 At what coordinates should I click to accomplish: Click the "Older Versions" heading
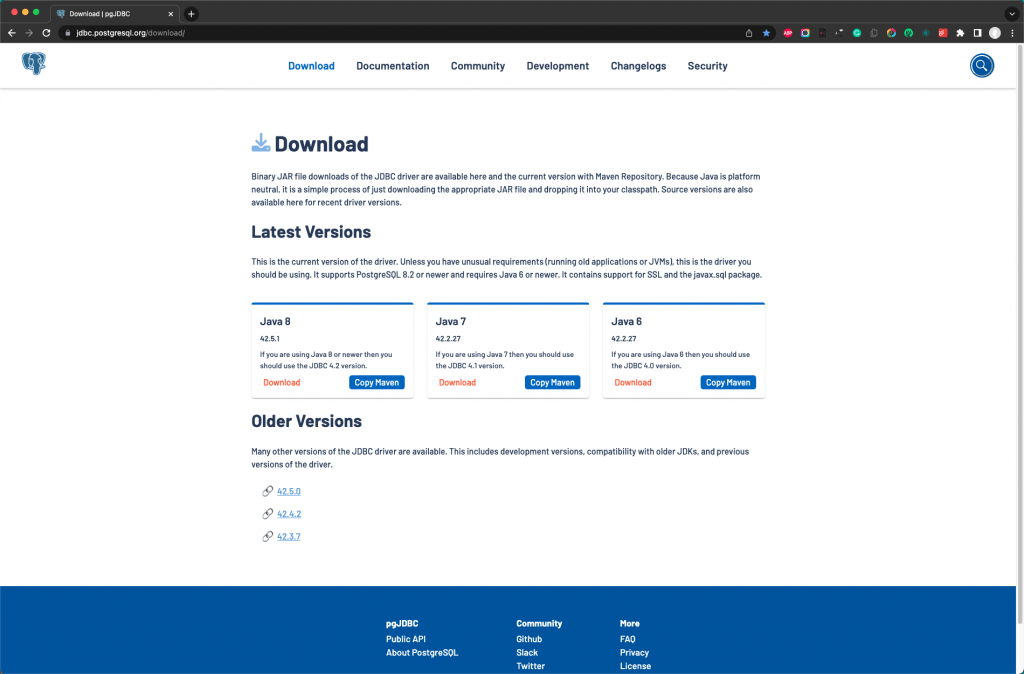pyautogui.click(x=306, y=421)
